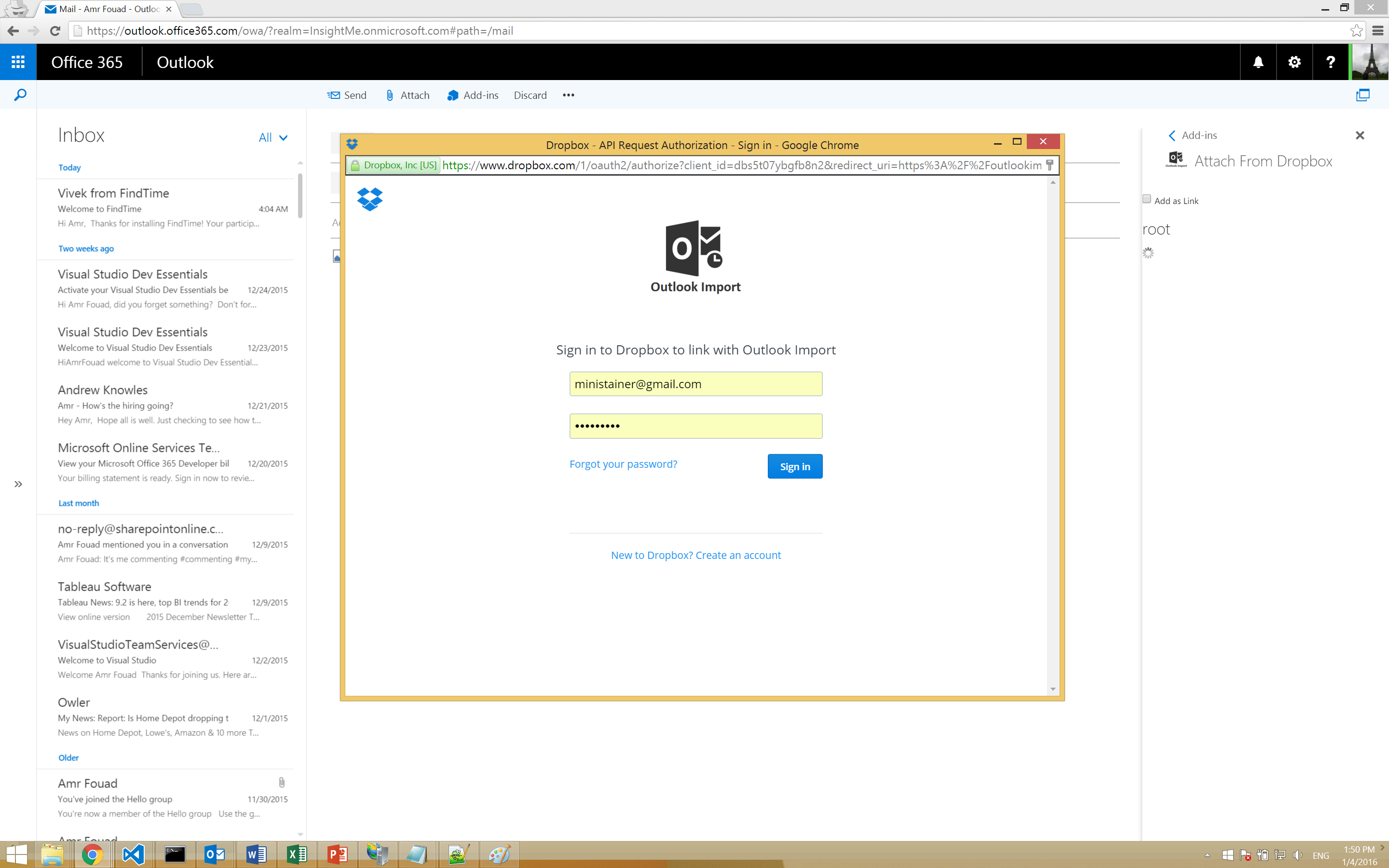Viewport: 1389px width, 868px height.
Task: Click the Outlook Import icon in add-in pane
Action: pos(1176,159)
